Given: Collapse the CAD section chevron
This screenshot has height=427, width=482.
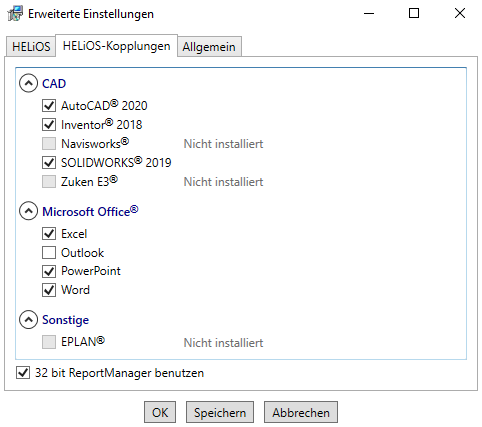Looking at the screenshot, I should [28, 83].
